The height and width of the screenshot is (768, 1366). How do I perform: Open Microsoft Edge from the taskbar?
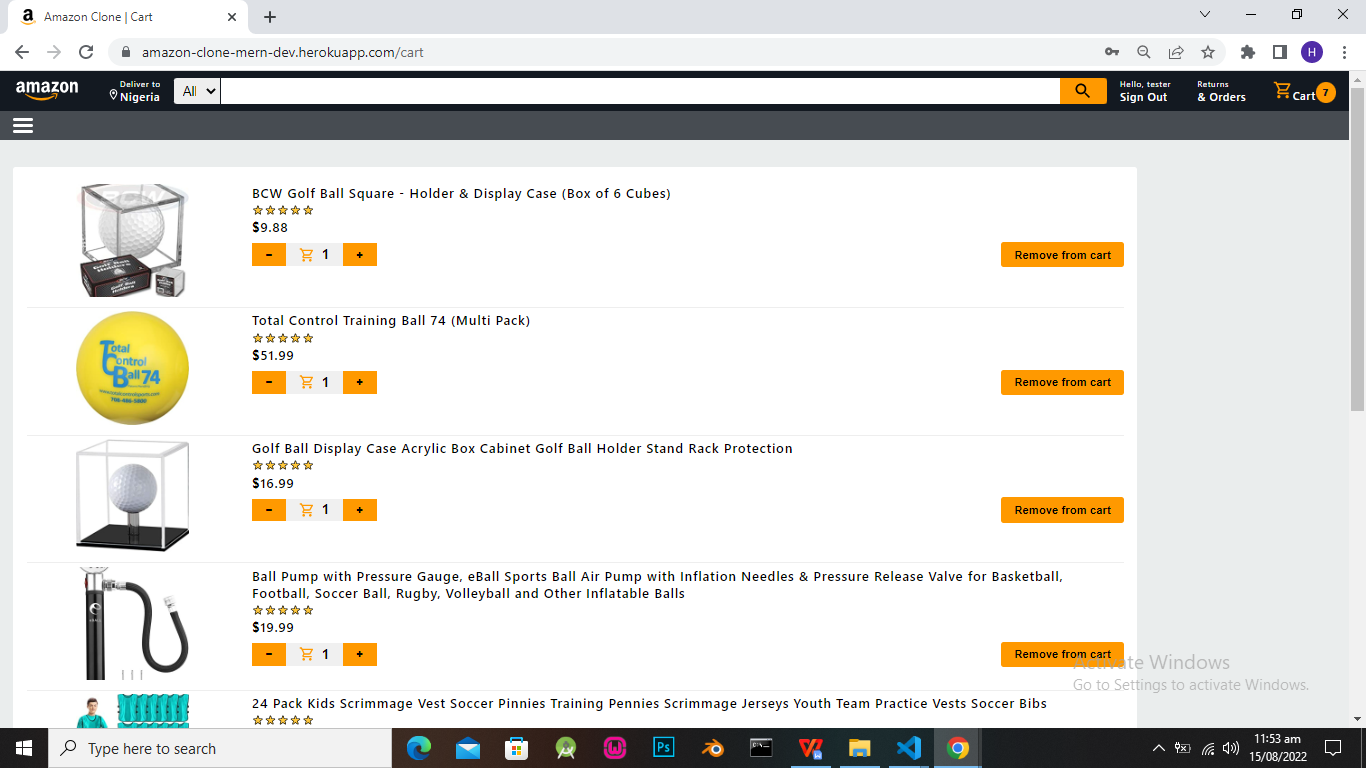tap(419, 748)
